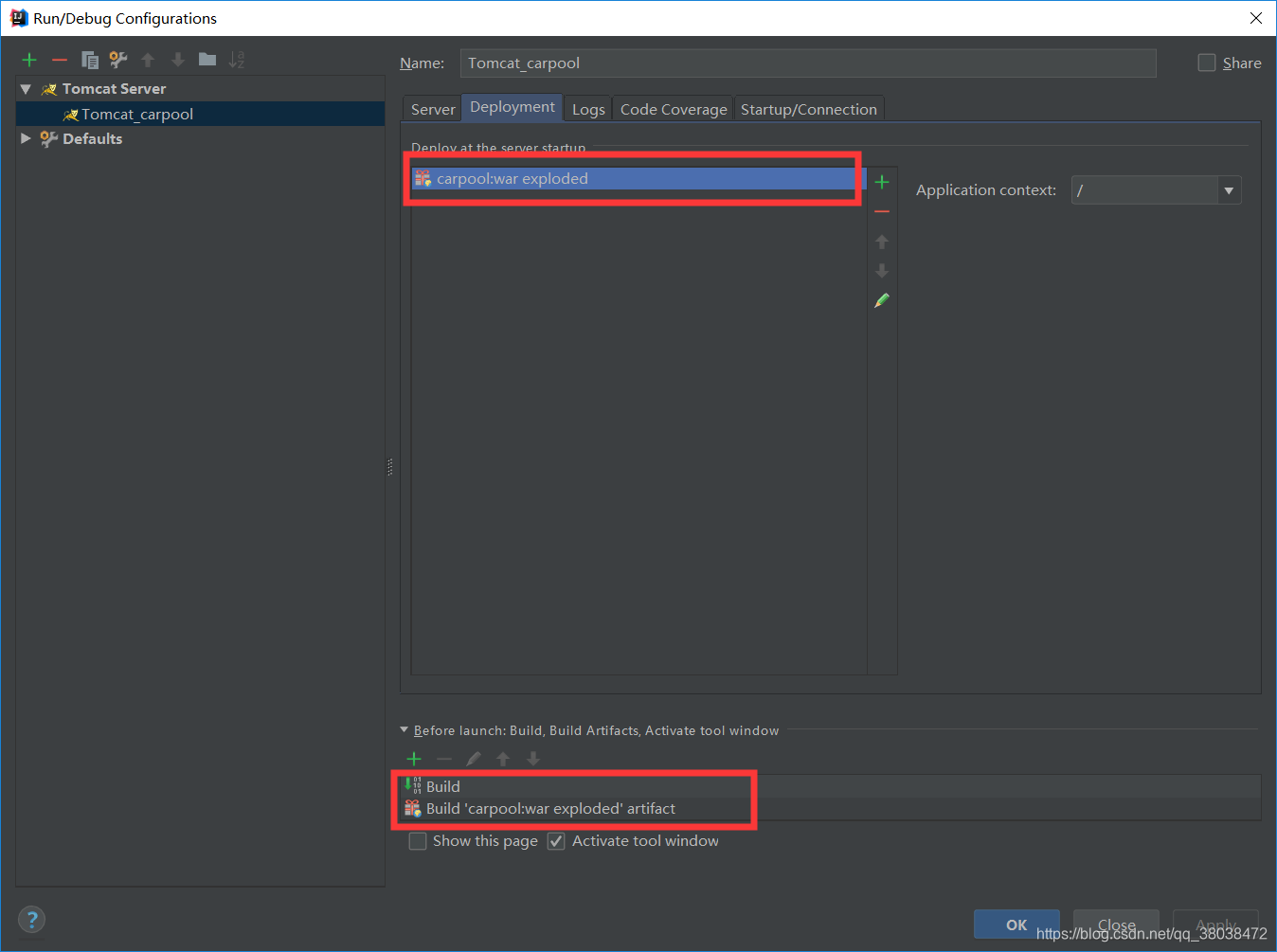Select Build 'carpool:war exploded' artifact task
1277x952 pixels.
[x=832, y=809]
